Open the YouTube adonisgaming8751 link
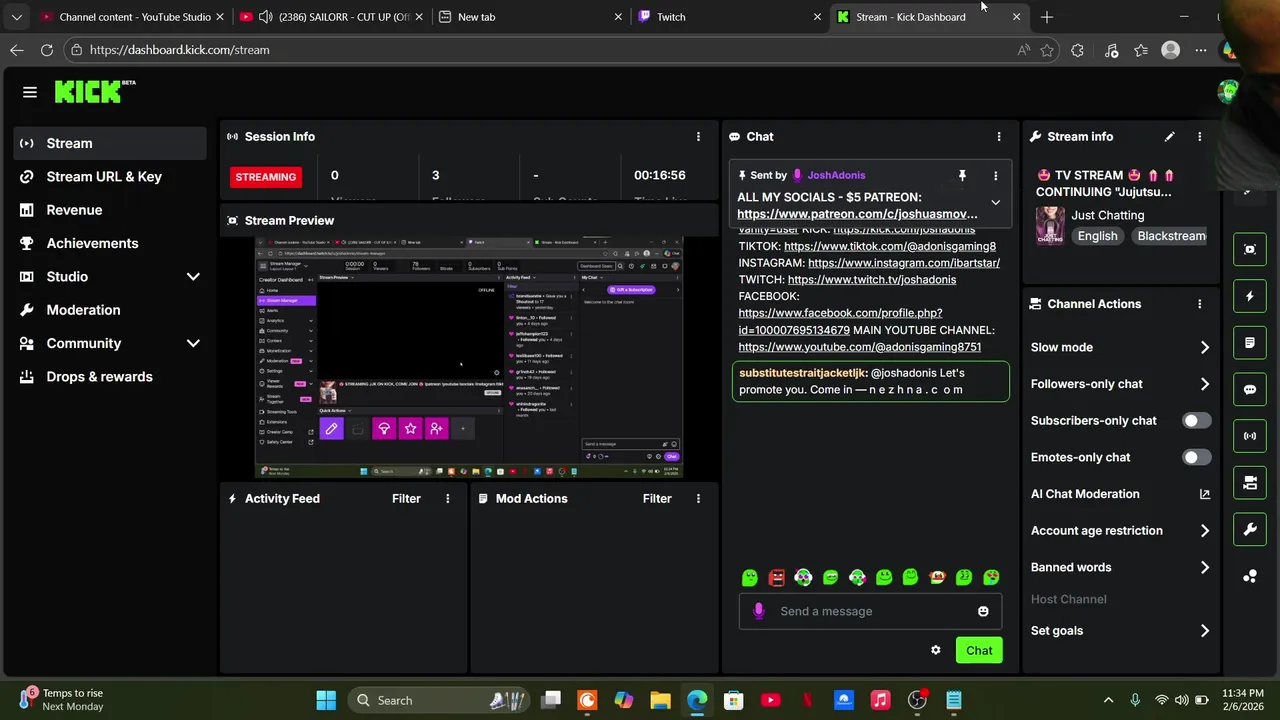This screenshot has height=720, width=1280. pos(859,347)
